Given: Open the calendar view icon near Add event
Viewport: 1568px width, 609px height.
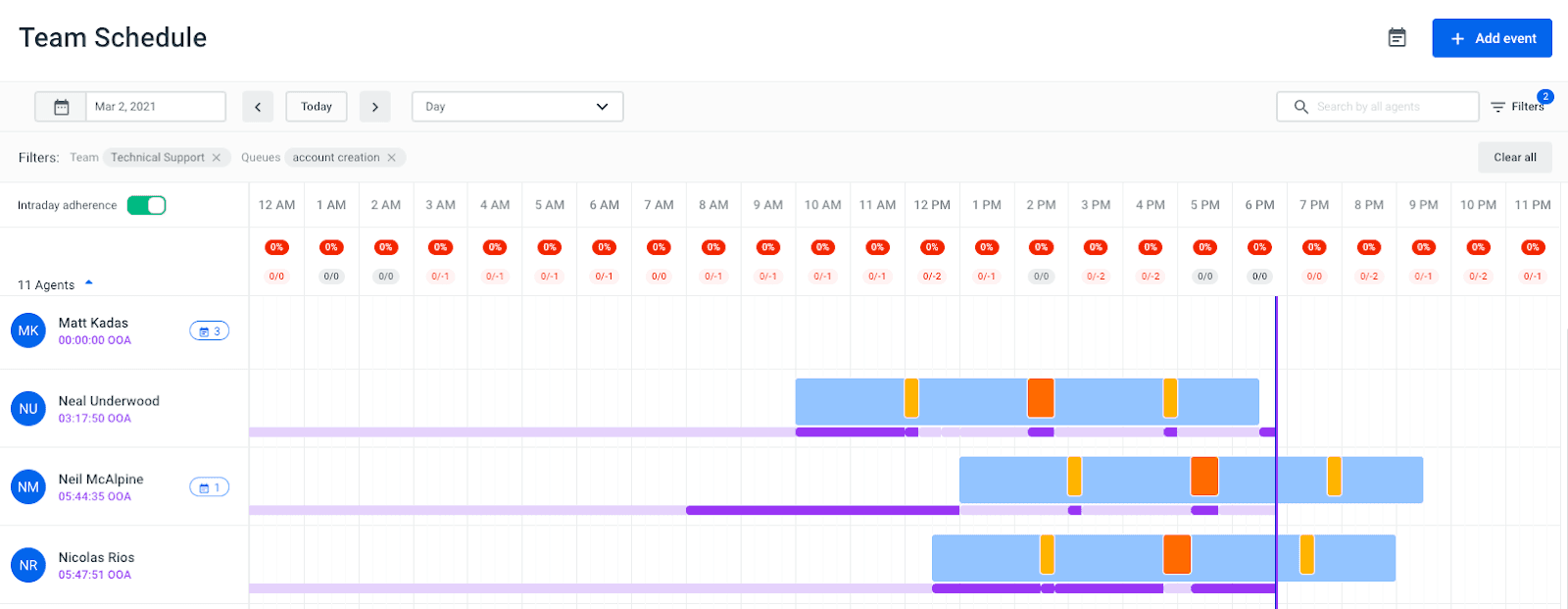Looking at the screenshot, I should click(x=1396, y=38).
